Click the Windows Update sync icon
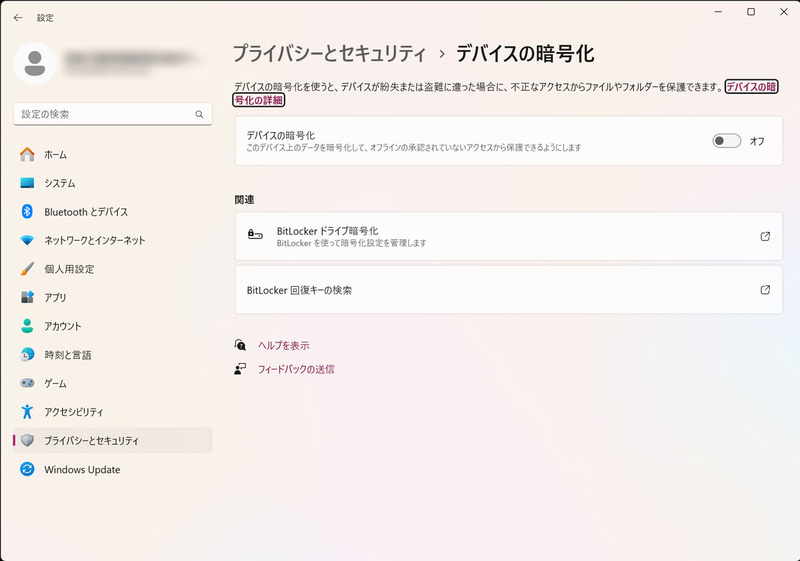Screen dimensions: 800x561 point(27,469)
